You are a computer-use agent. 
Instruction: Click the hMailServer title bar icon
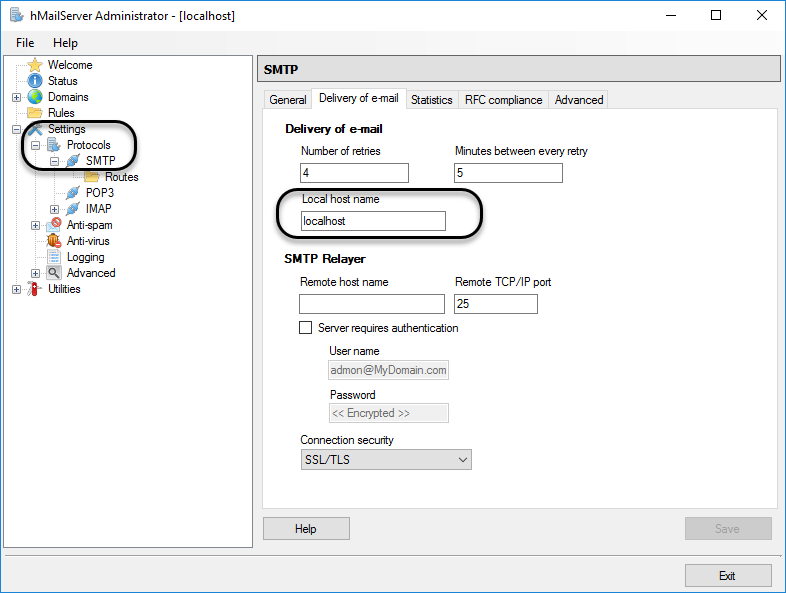pyautogui.click(x=17, y=15)
